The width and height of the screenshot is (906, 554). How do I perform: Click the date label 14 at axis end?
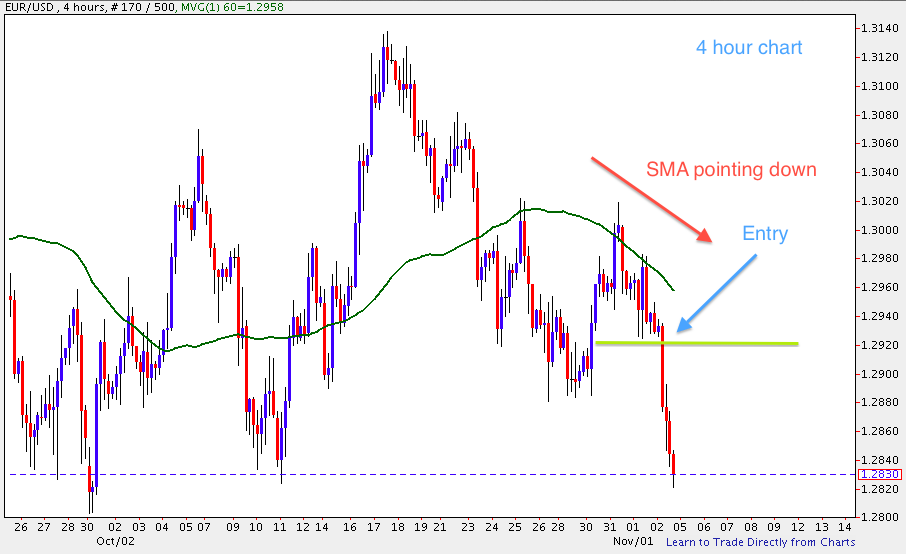point(845,527)
